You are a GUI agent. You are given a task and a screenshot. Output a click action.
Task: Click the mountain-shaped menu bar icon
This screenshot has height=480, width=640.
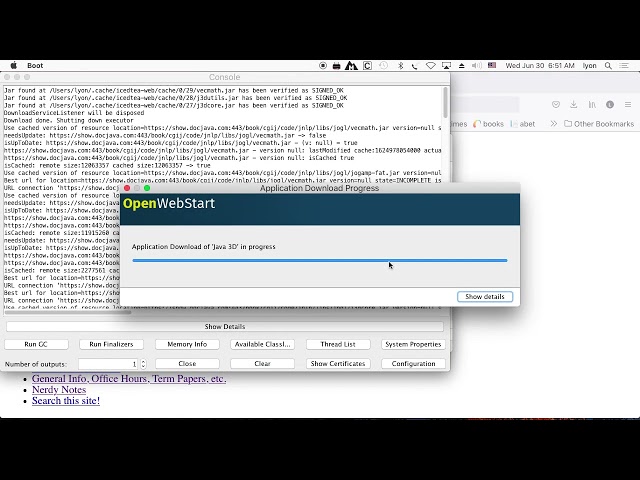[x=351, y=65]
